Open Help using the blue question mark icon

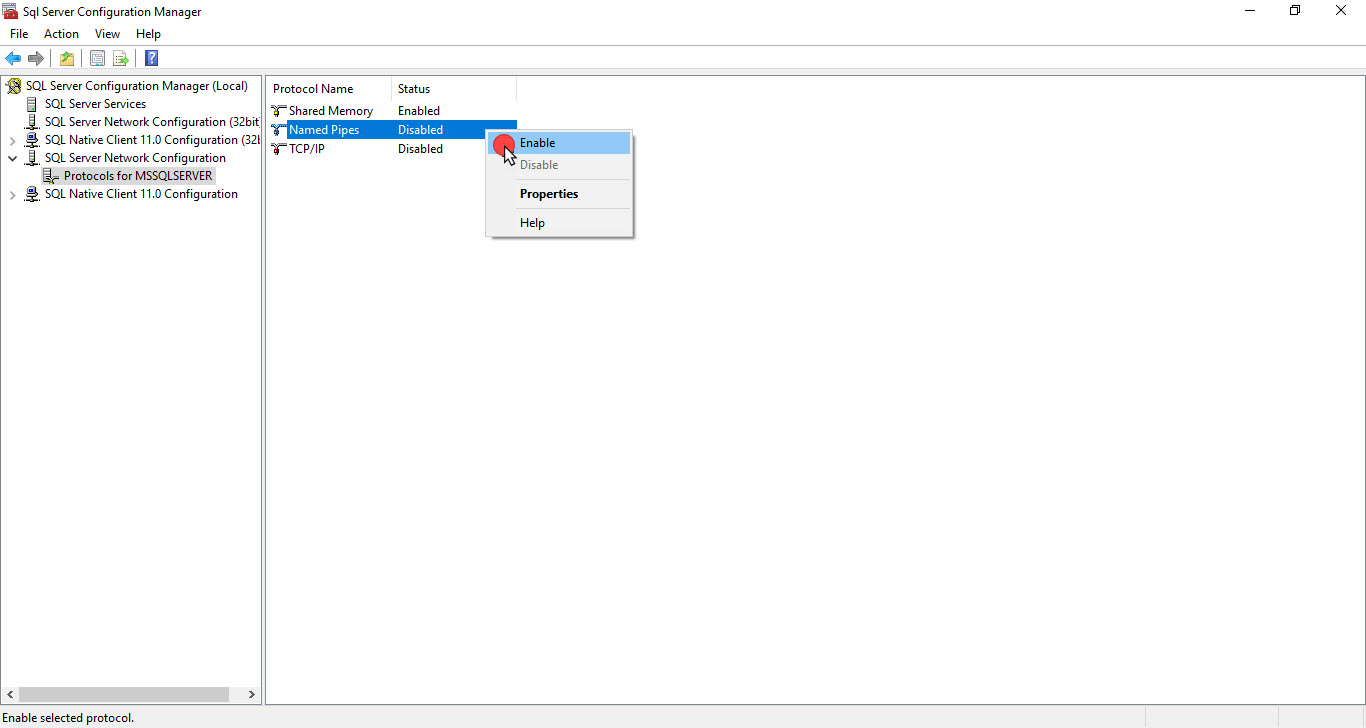click(150, 58)
